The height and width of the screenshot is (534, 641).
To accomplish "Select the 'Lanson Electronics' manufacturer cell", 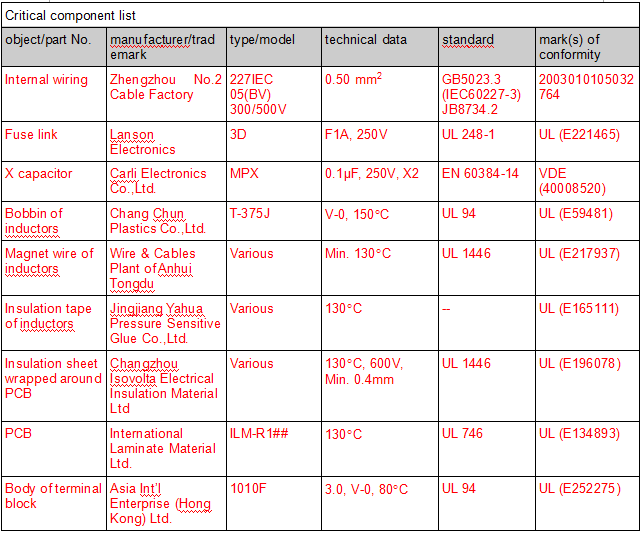I will (x=166, y=141).
